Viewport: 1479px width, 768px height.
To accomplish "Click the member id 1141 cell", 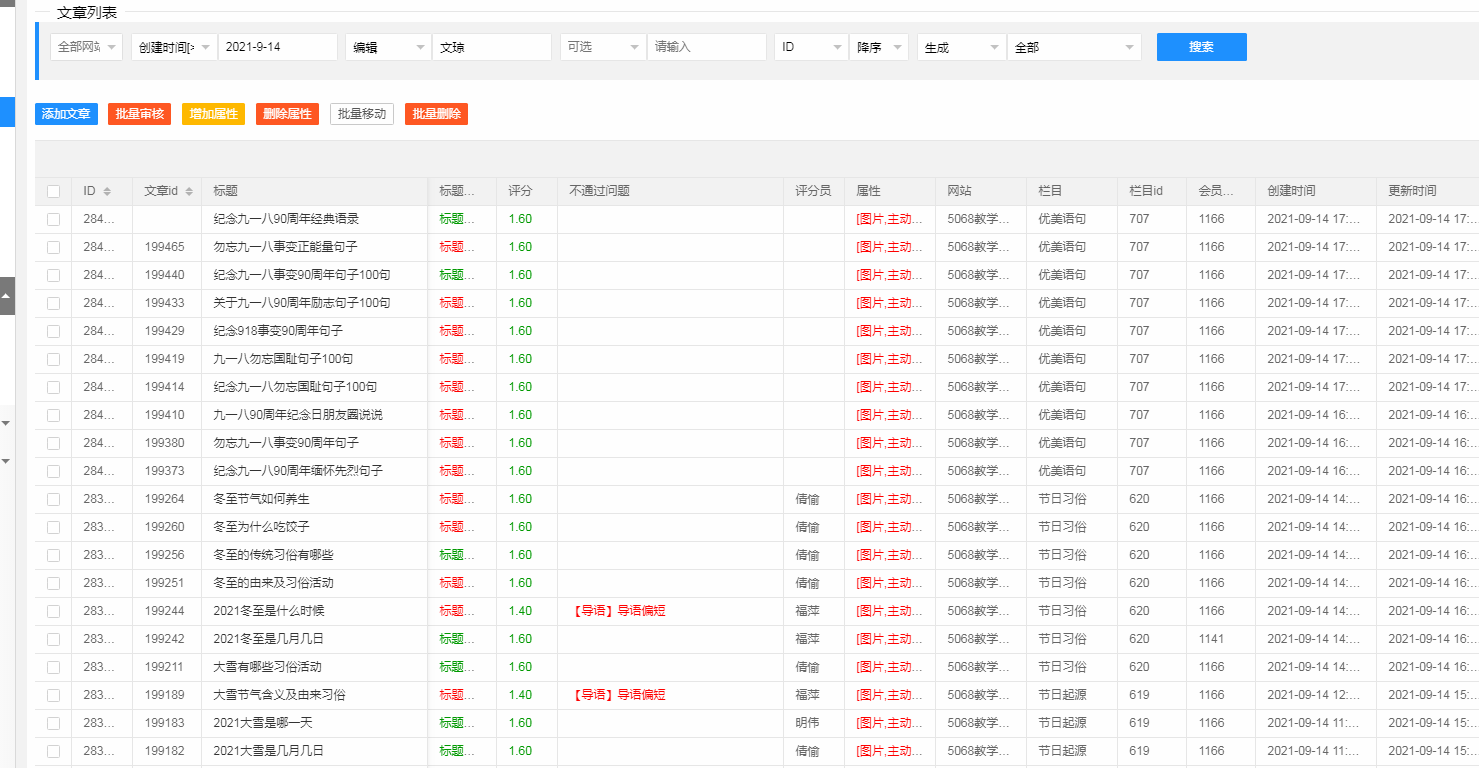I will [x=1211, y=639].
